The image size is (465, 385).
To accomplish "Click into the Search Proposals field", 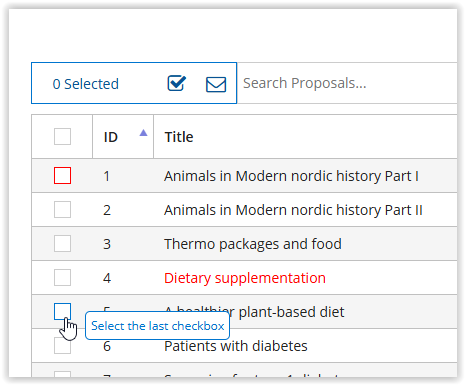I will point(347,83).
